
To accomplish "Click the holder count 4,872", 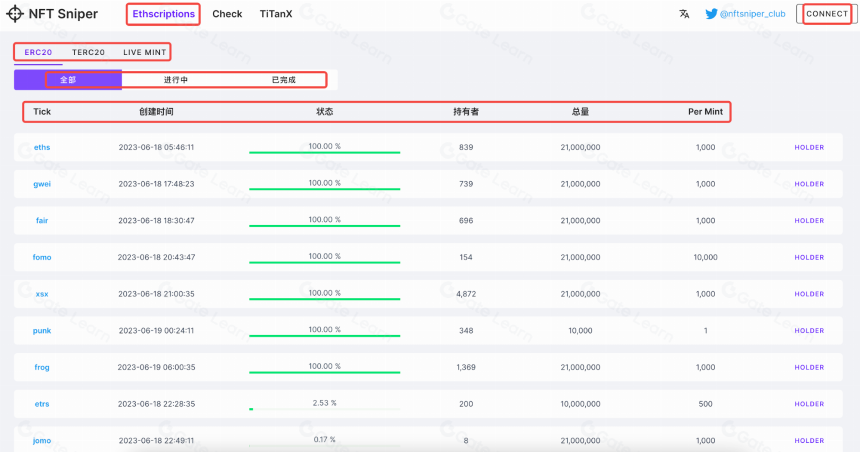I will [466, 294].
